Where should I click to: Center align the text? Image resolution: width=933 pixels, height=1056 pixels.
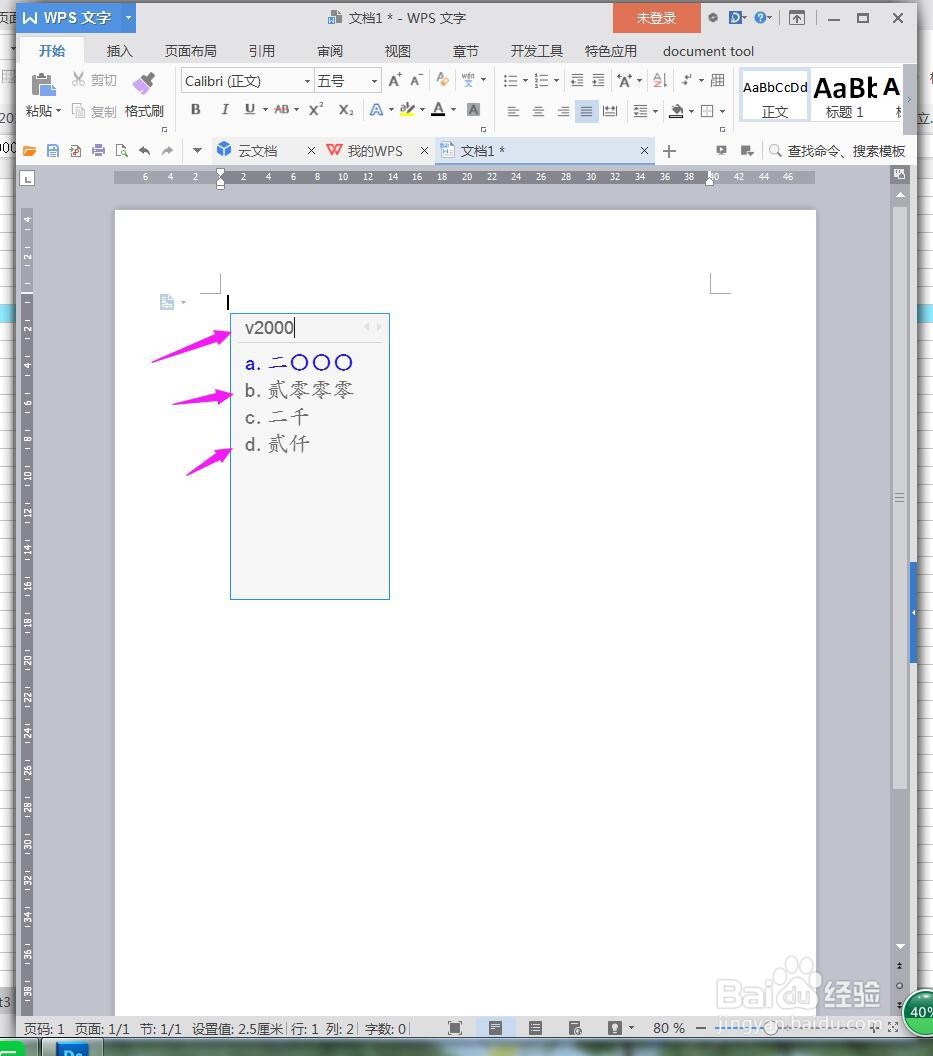click(x=538, y=111)
